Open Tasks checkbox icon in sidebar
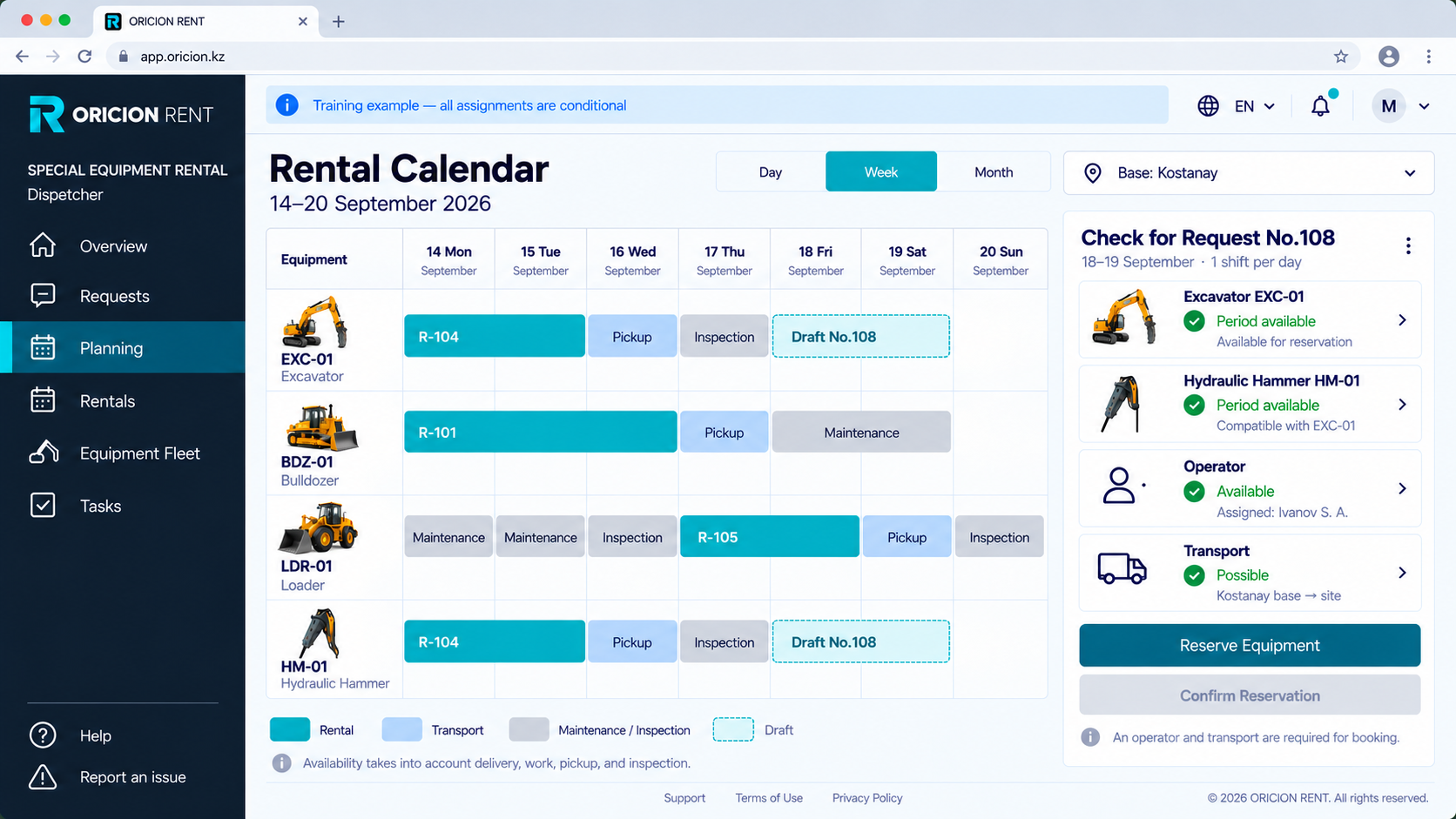The height and width of the screenshot is (819, 1456). coord(43,506)
